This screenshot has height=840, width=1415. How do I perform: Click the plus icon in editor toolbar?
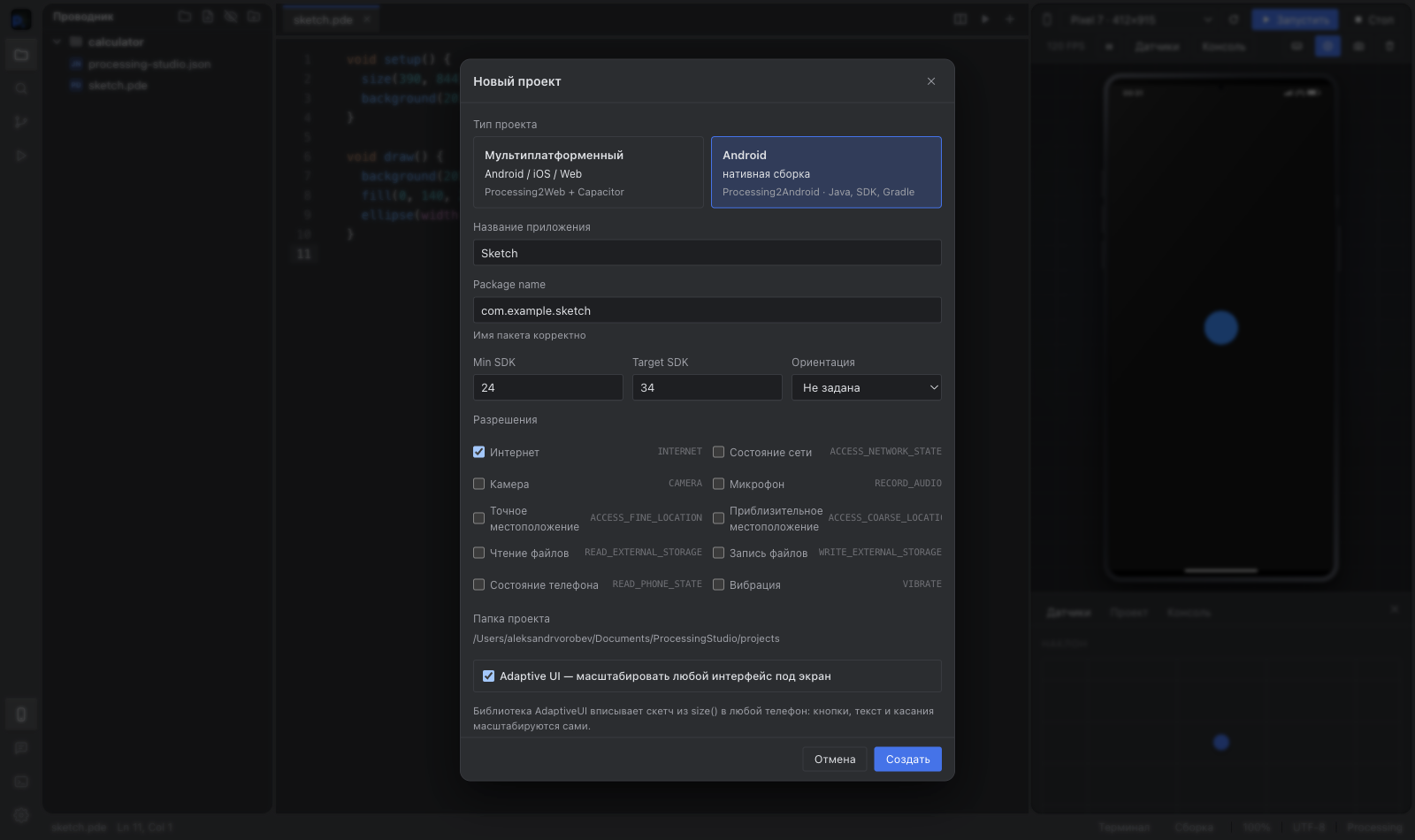pos(1010,19)
